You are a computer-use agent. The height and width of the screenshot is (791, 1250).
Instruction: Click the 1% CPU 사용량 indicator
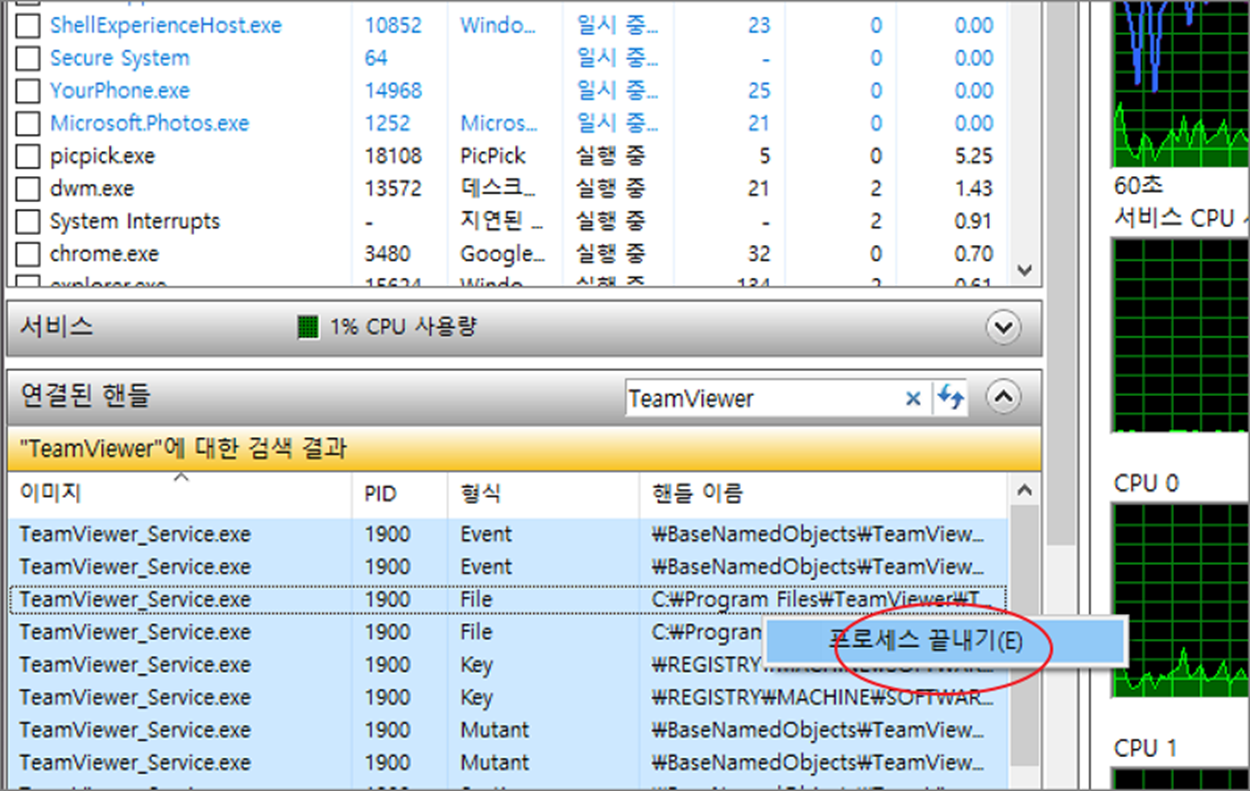pos(388,327)
